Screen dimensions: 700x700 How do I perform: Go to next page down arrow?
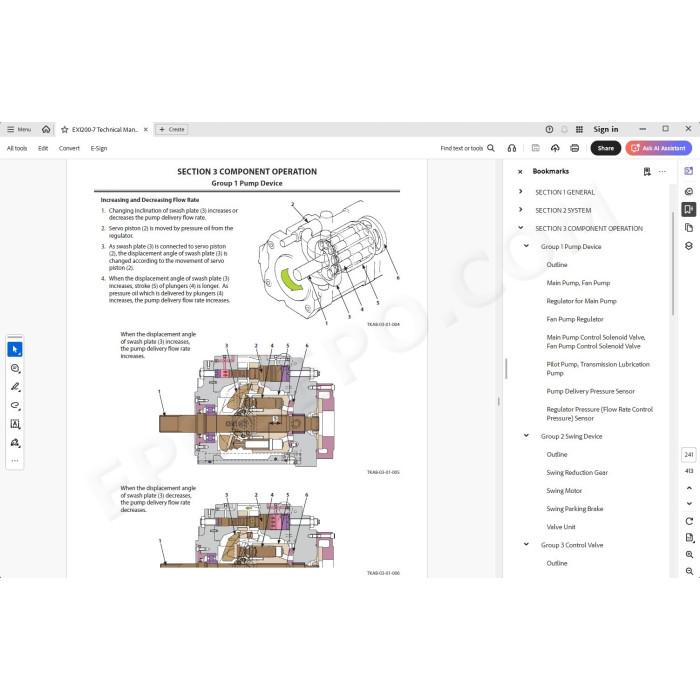point(689,504)
